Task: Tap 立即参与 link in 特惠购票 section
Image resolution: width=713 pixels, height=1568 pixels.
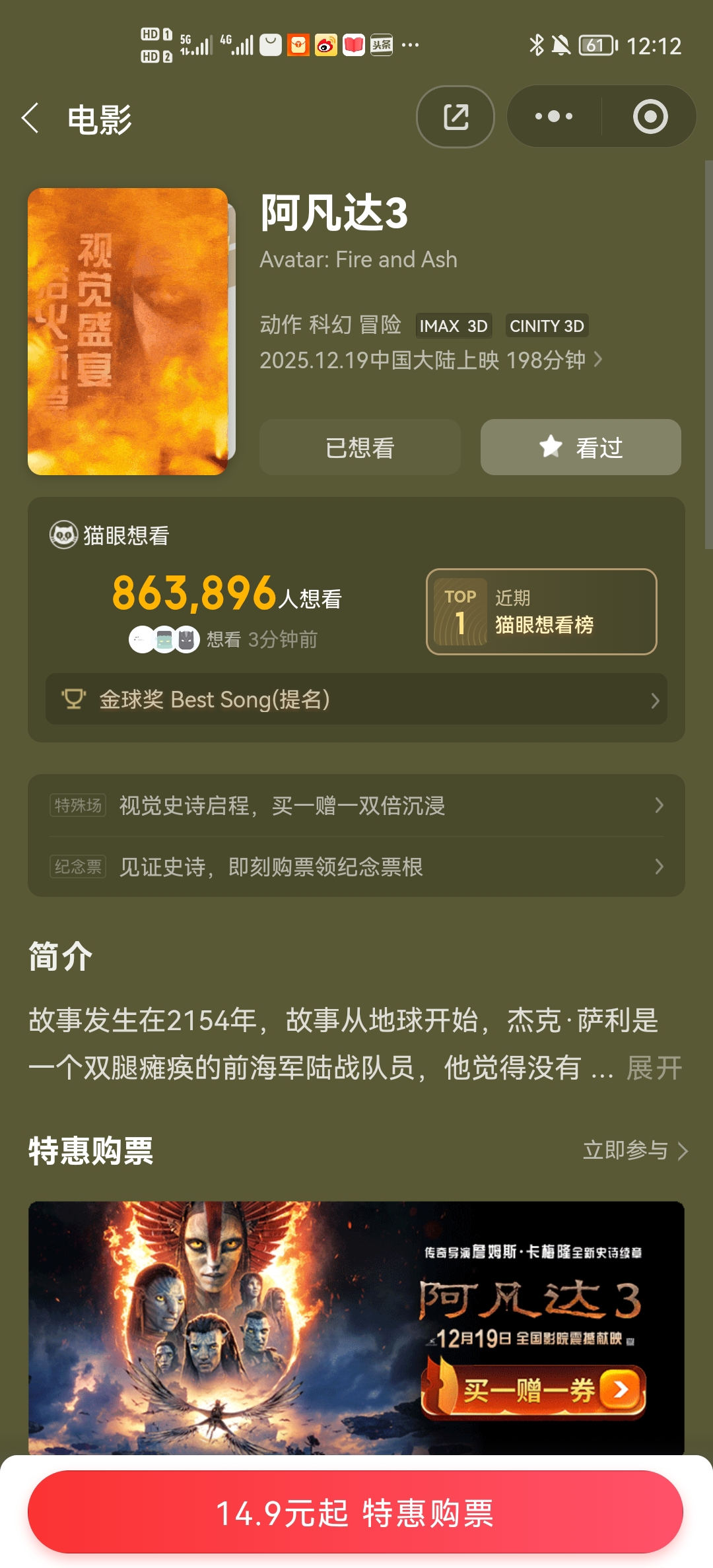Action: click(635, 1150)
